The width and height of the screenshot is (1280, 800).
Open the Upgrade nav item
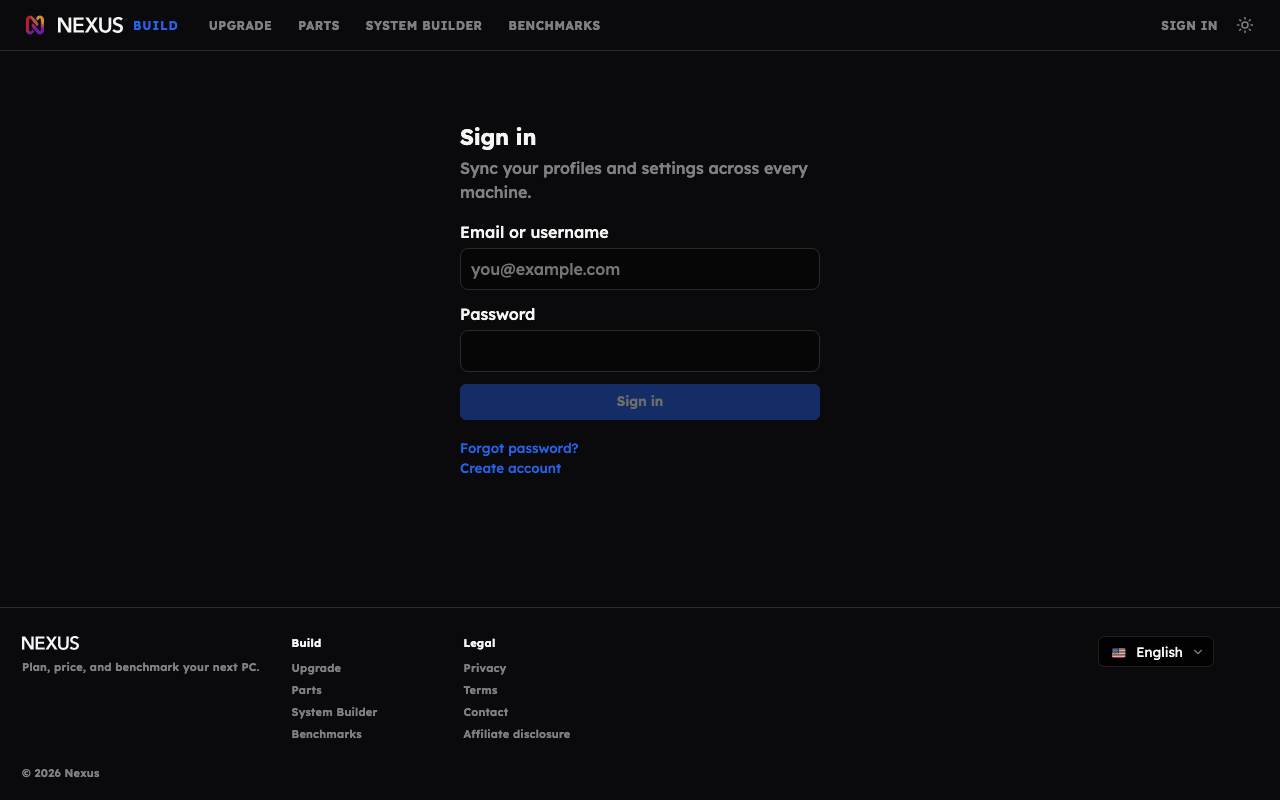[240, 26]
